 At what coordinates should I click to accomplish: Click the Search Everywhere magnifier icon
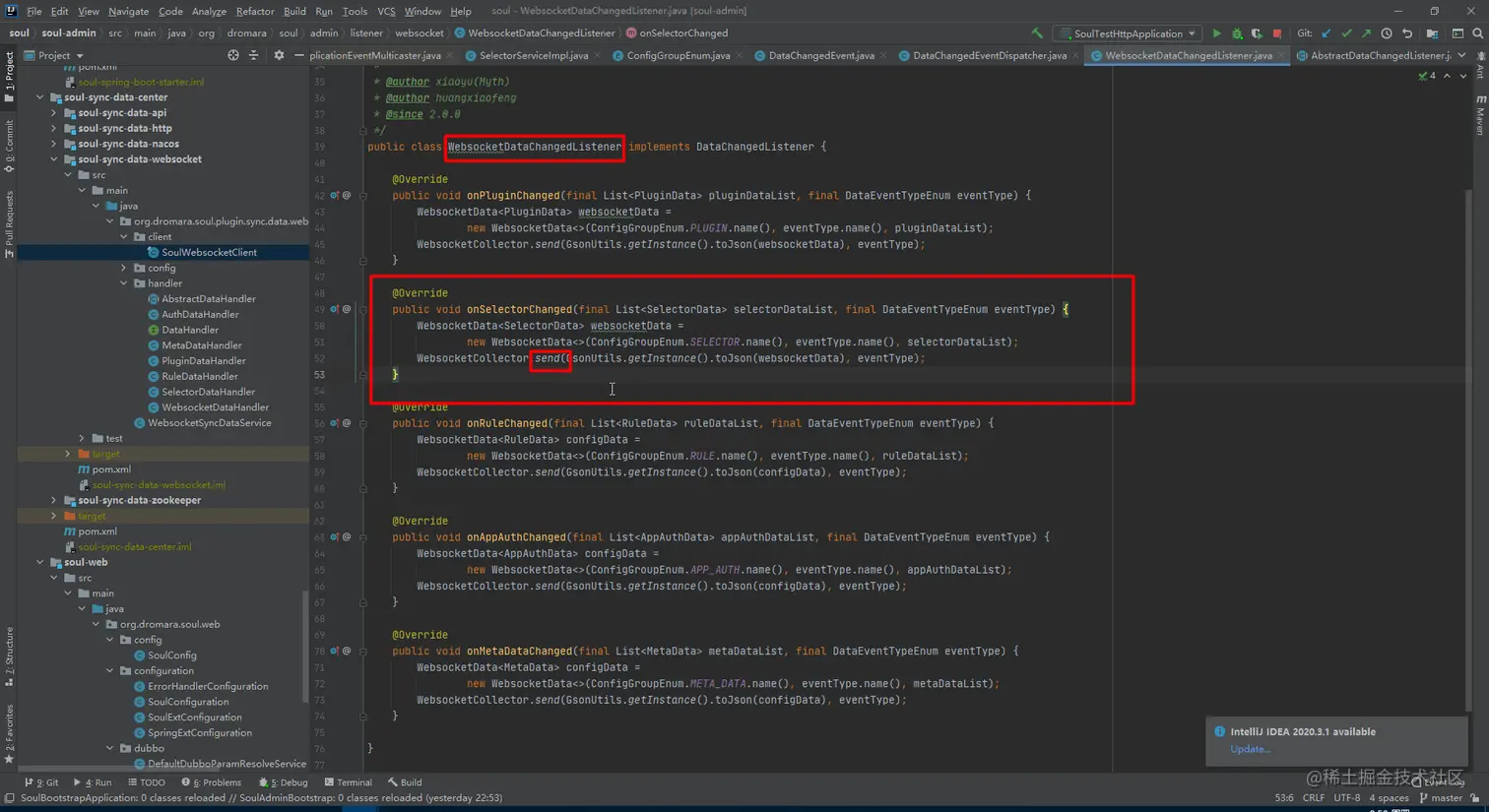[1477, 33]
